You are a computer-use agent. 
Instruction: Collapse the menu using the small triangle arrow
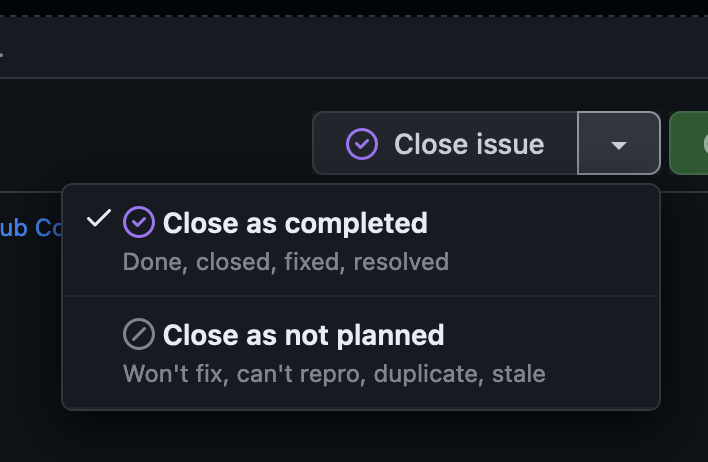coord(619,145)
